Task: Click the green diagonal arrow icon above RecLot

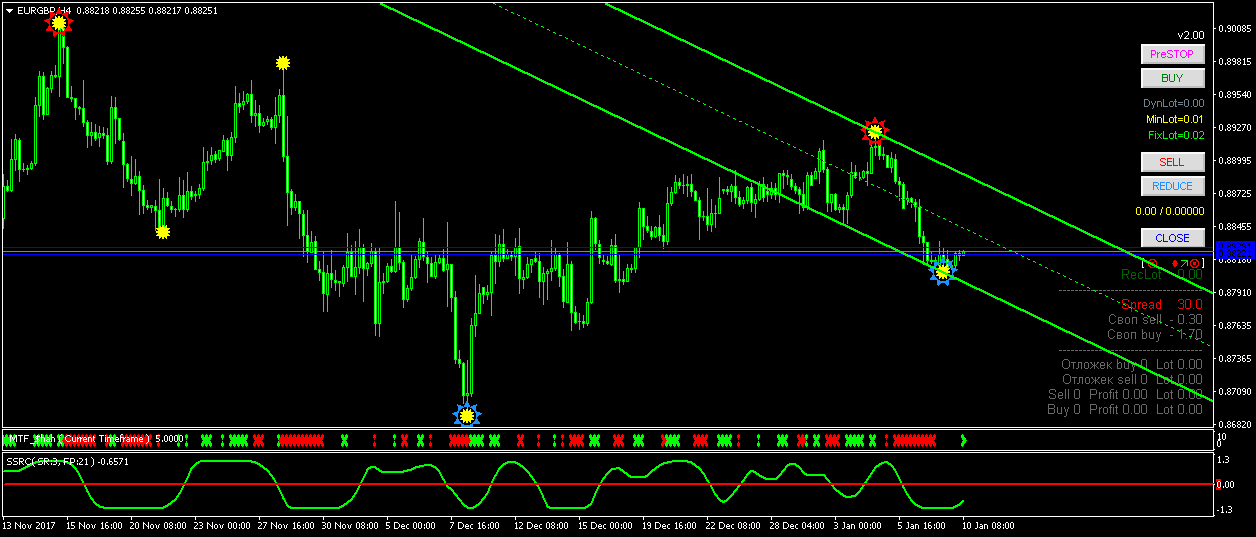Action: (x=1183, y=262)
